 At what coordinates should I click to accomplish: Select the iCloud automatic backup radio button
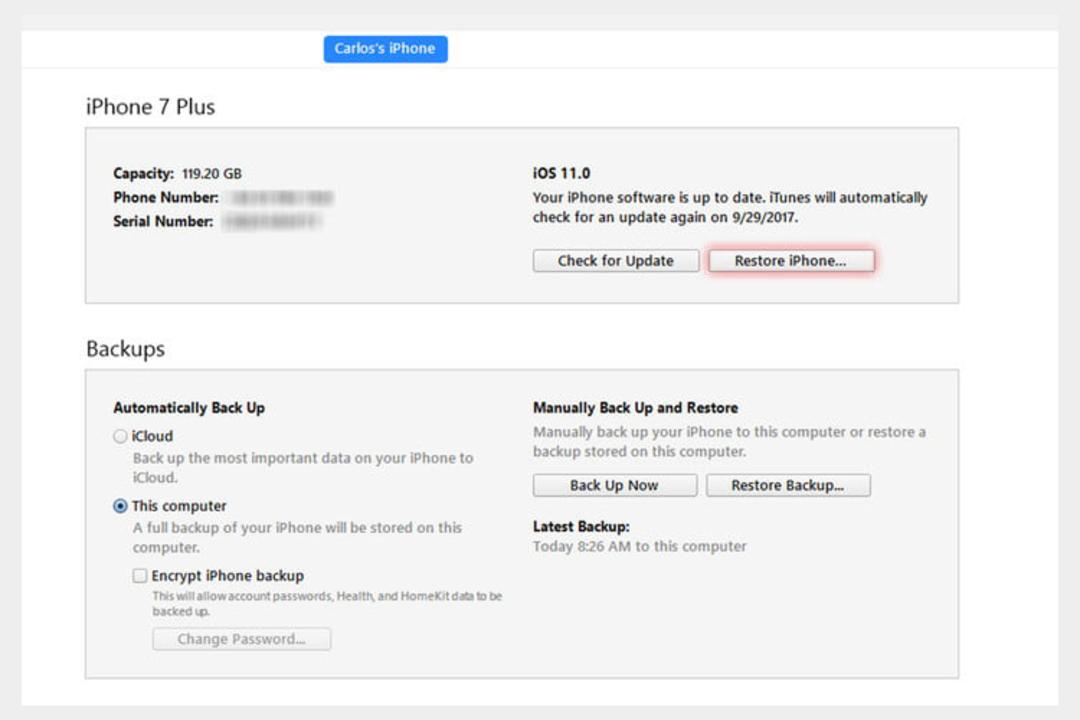click(x=121, y=436)
